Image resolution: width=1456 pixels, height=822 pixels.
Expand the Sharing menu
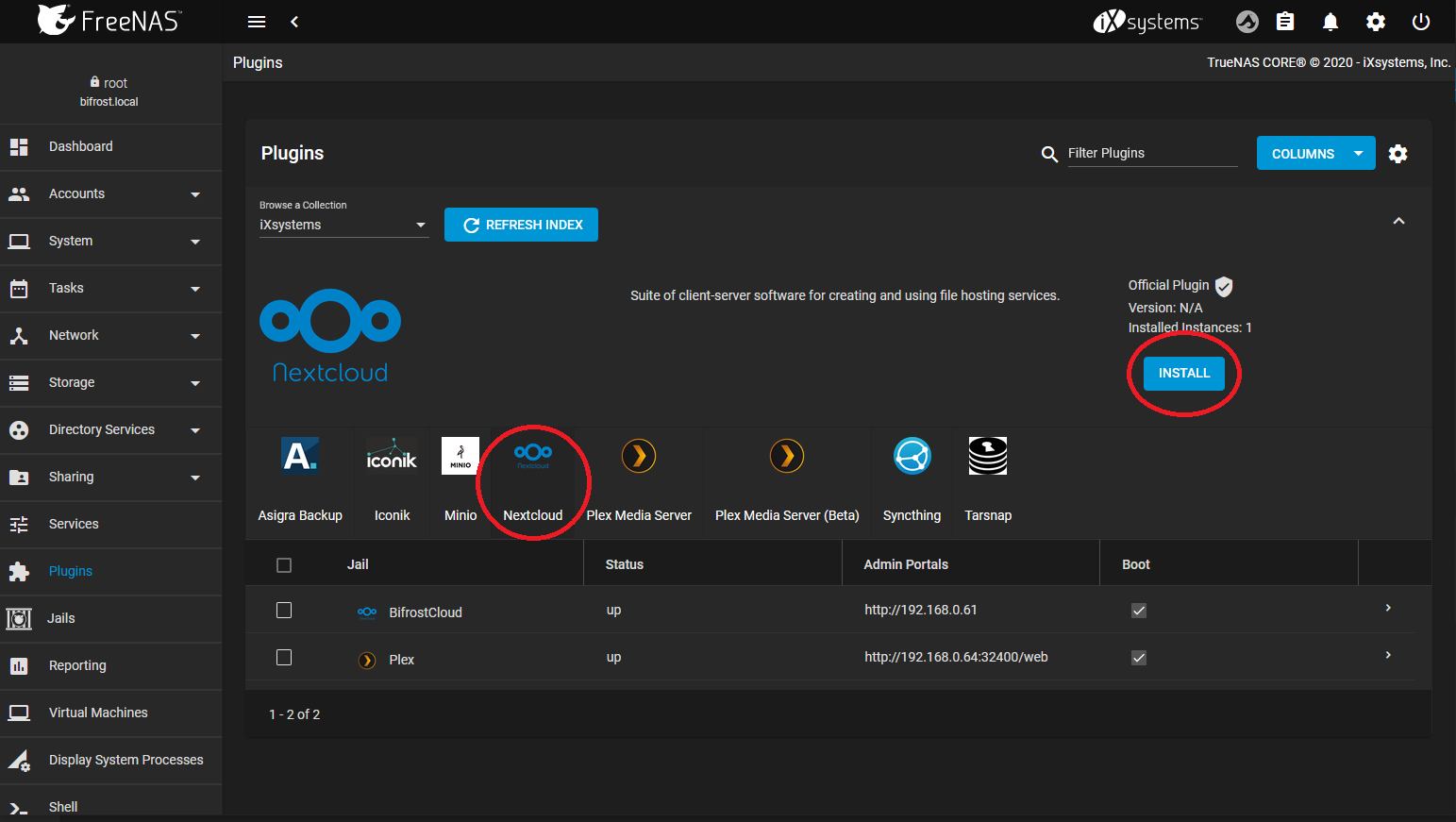pos(110,478)
